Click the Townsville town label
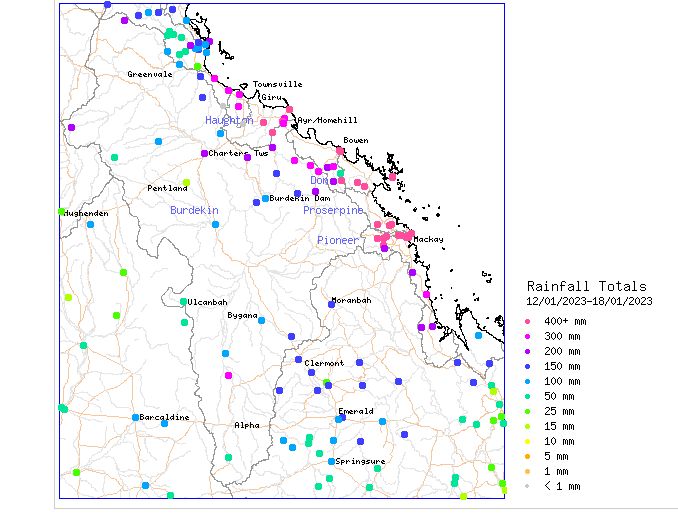This screenshot has height=530, width=678. (x=278, y=84)
